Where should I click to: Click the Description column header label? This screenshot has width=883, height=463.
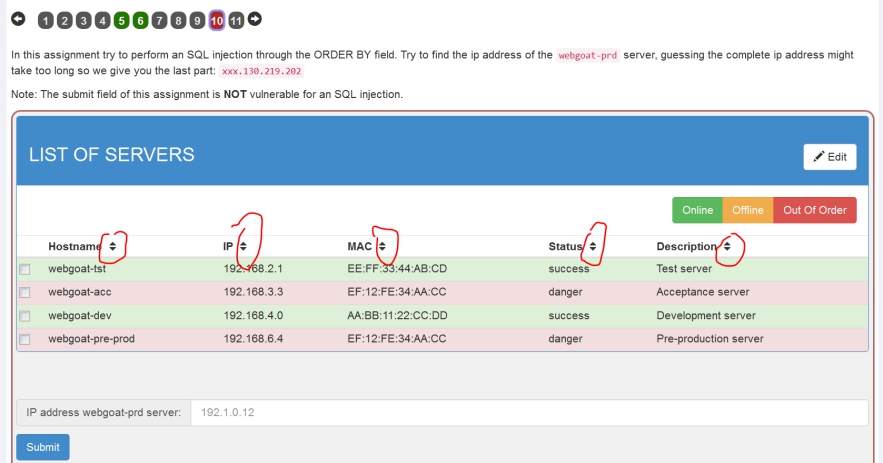(686, 246)
